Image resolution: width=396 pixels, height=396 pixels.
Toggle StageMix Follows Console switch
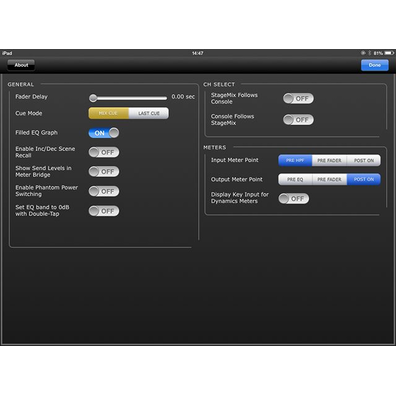pos(298,99)
